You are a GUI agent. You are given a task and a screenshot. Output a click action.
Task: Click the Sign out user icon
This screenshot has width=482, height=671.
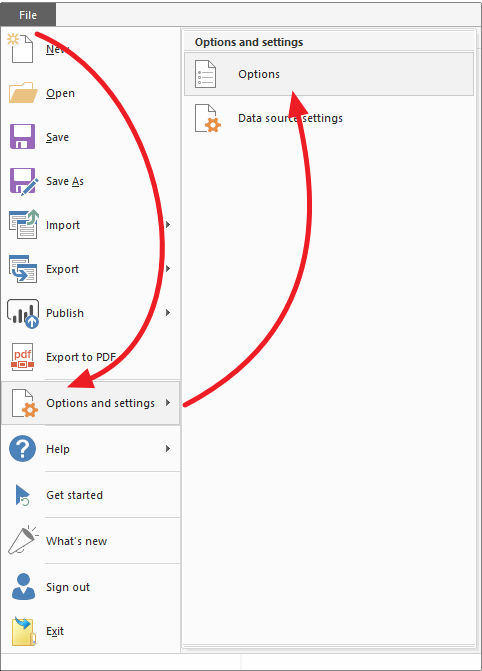coord(23,586)
